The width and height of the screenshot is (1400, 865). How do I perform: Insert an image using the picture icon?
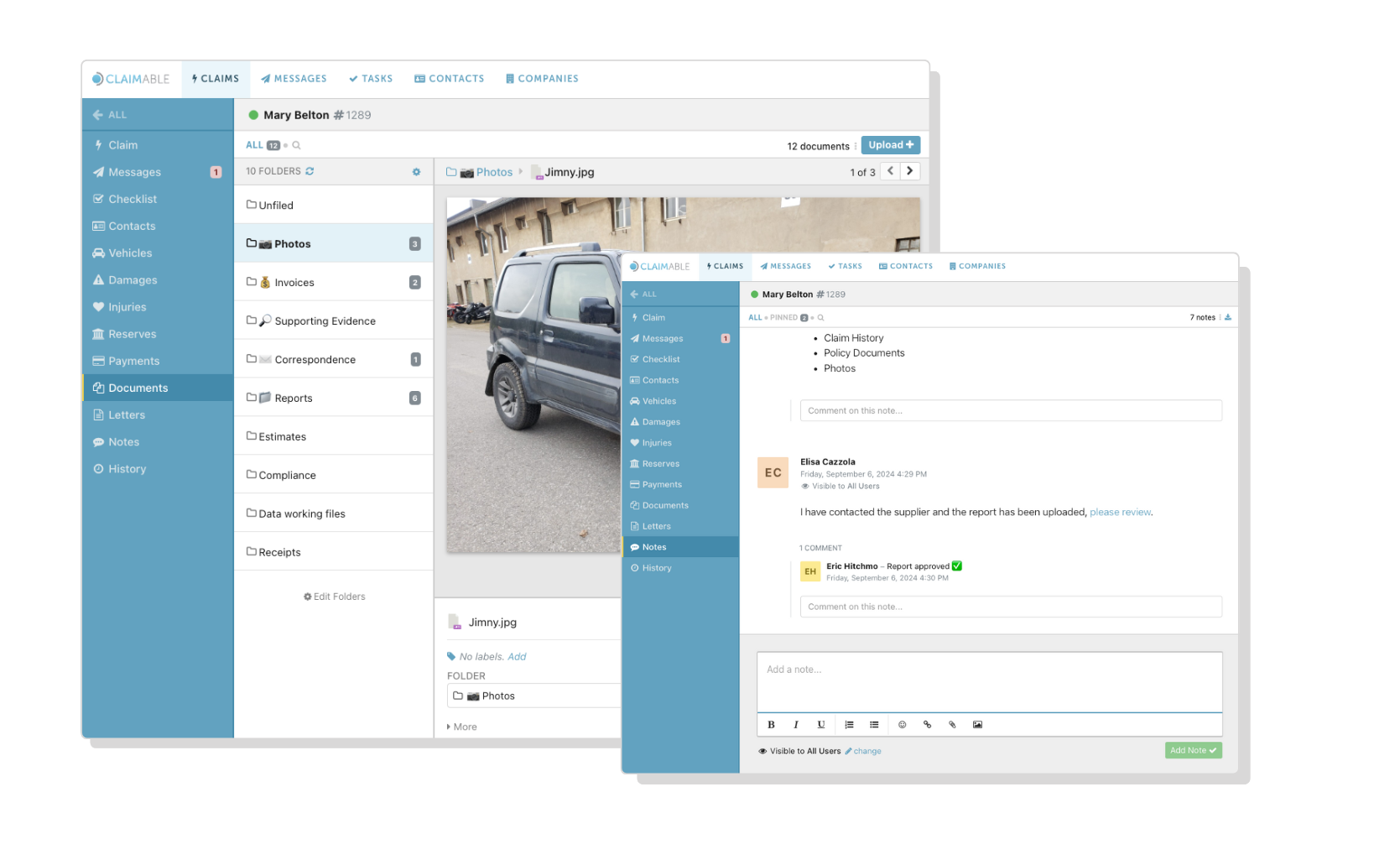coord(977,725)
